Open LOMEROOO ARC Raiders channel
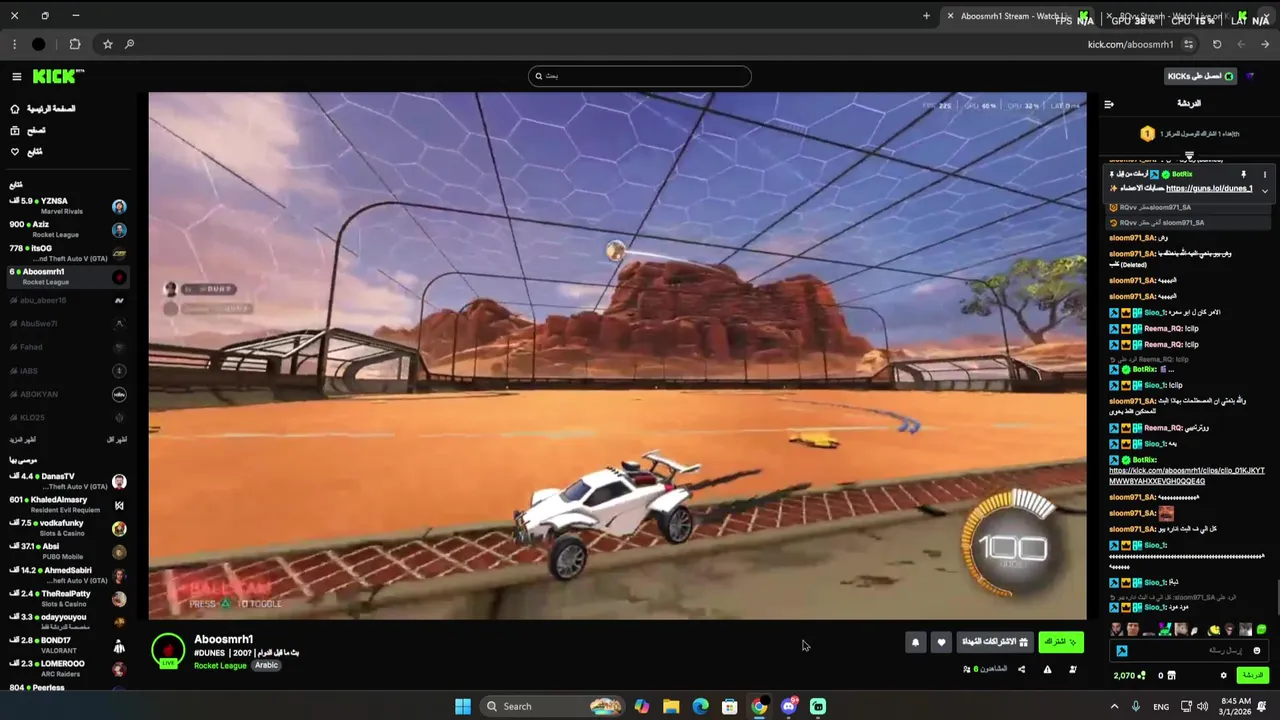The image size is (1280, 720). coord(68,668)
